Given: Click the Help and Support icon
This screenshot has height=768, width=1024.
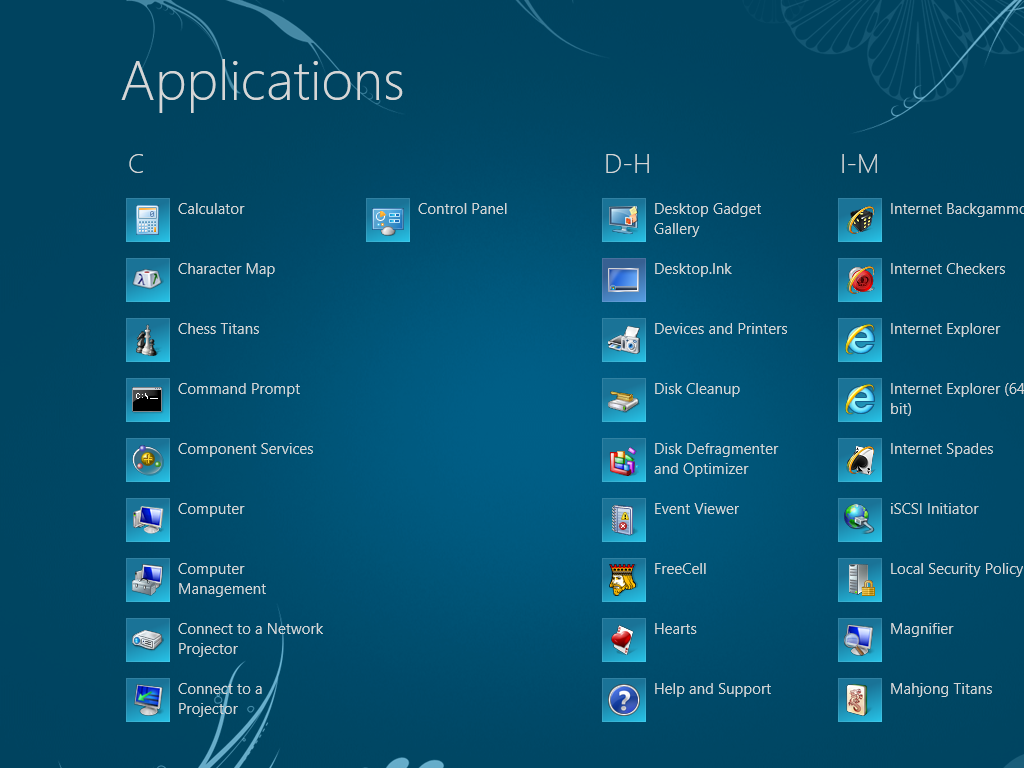Looking at the screenshot, I should click(x=624, y=700).
